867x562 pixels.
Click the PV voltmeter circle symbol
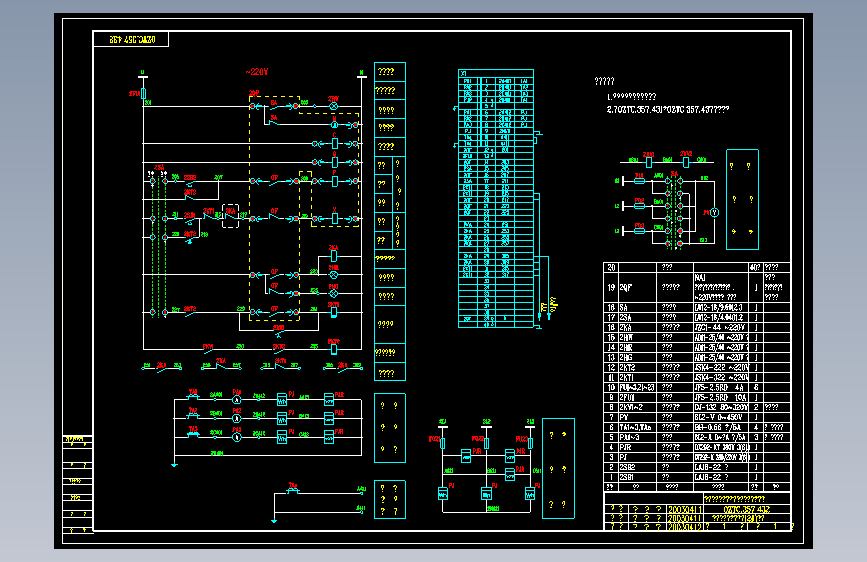click(714, 212)
